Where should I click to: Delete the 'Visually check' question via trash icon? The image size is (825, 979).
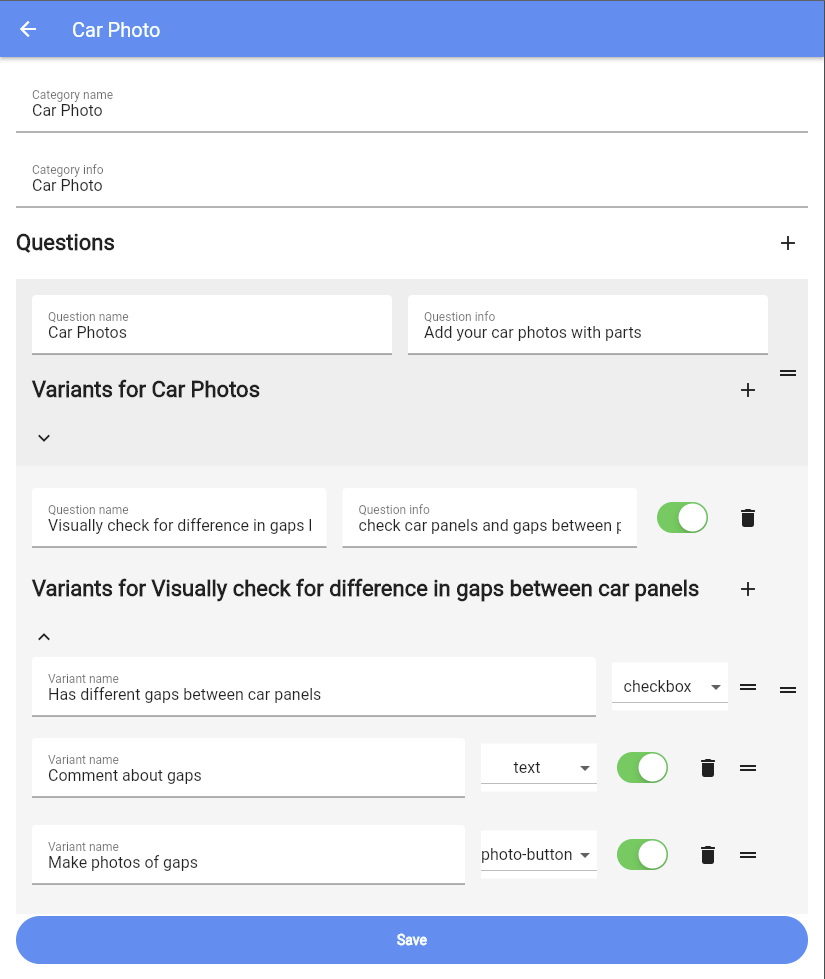click(747, 517)
